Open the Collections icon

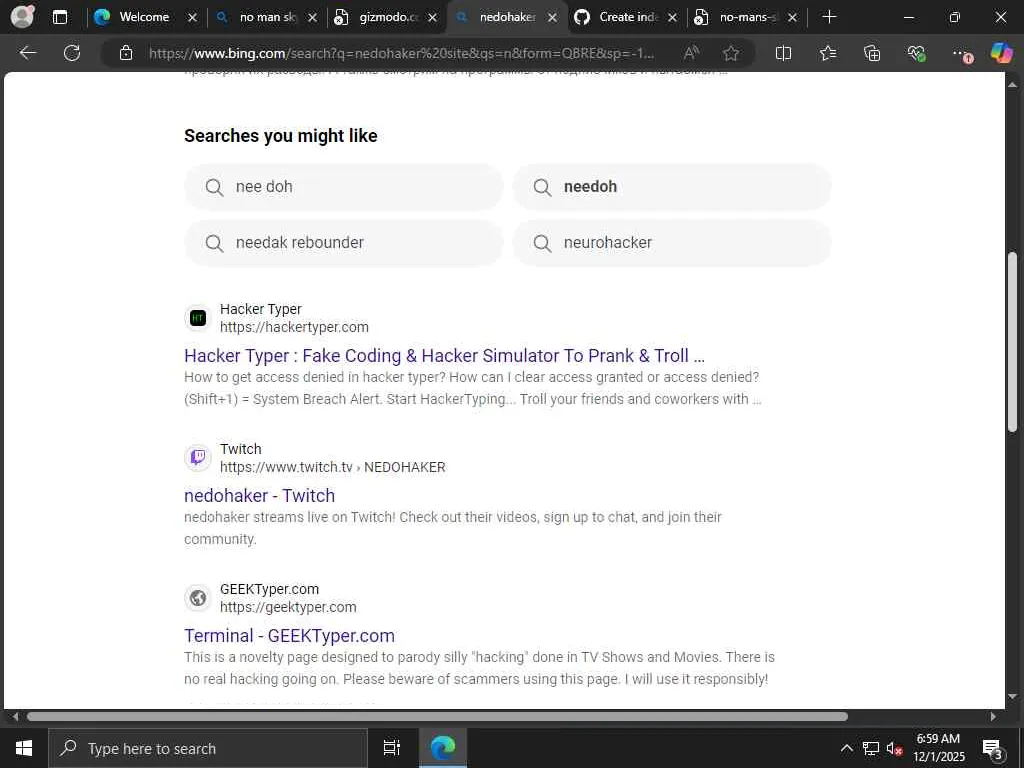tap(872, 53)
